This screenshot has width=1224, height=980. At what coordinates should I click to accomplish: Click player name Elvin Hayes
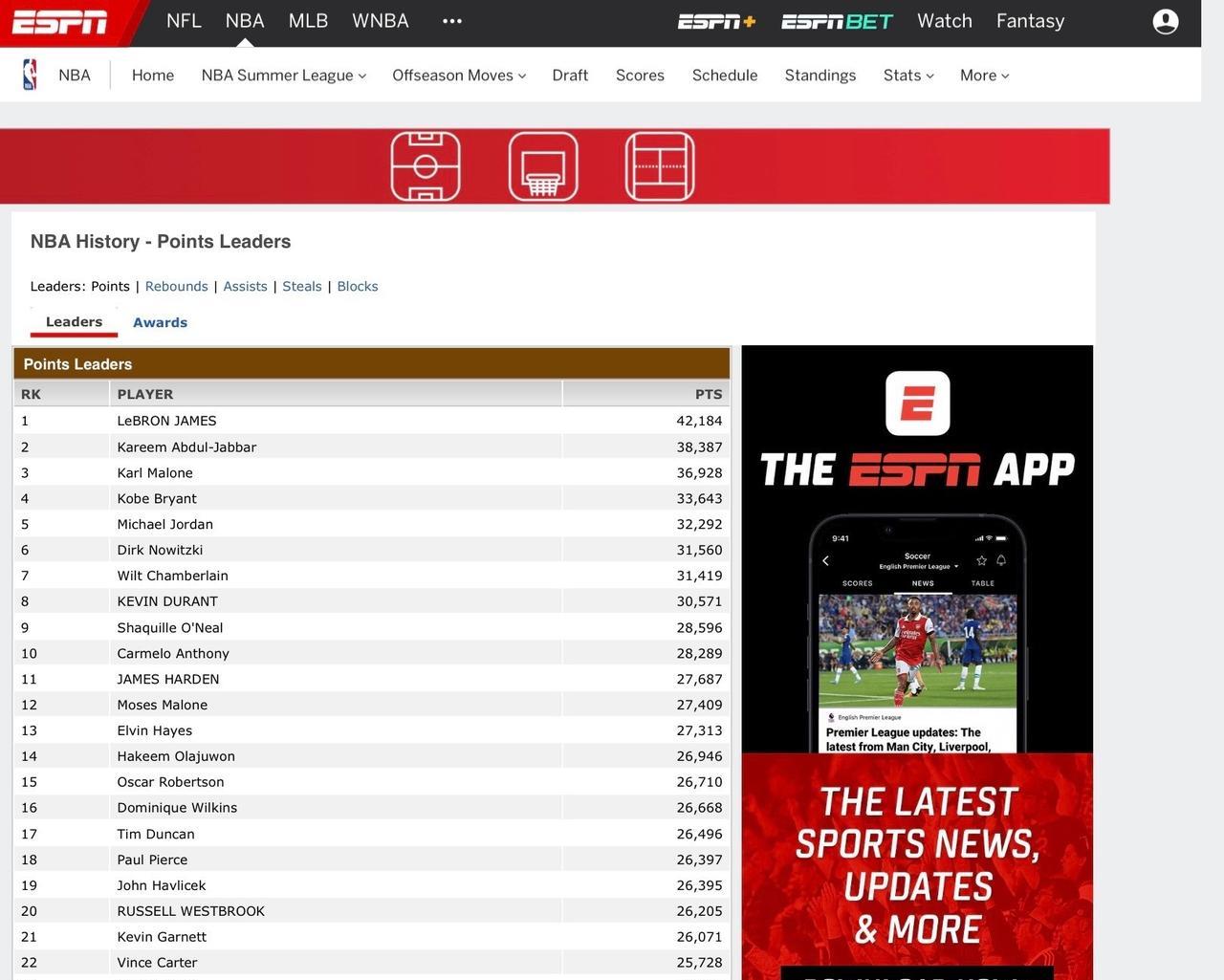(155, 730)
